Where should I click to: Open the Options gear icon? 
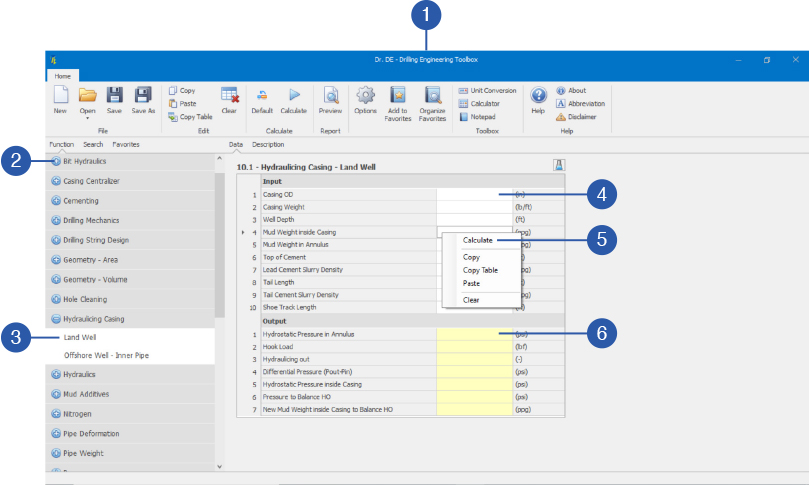pyautogui.click(x=366, y=96)
